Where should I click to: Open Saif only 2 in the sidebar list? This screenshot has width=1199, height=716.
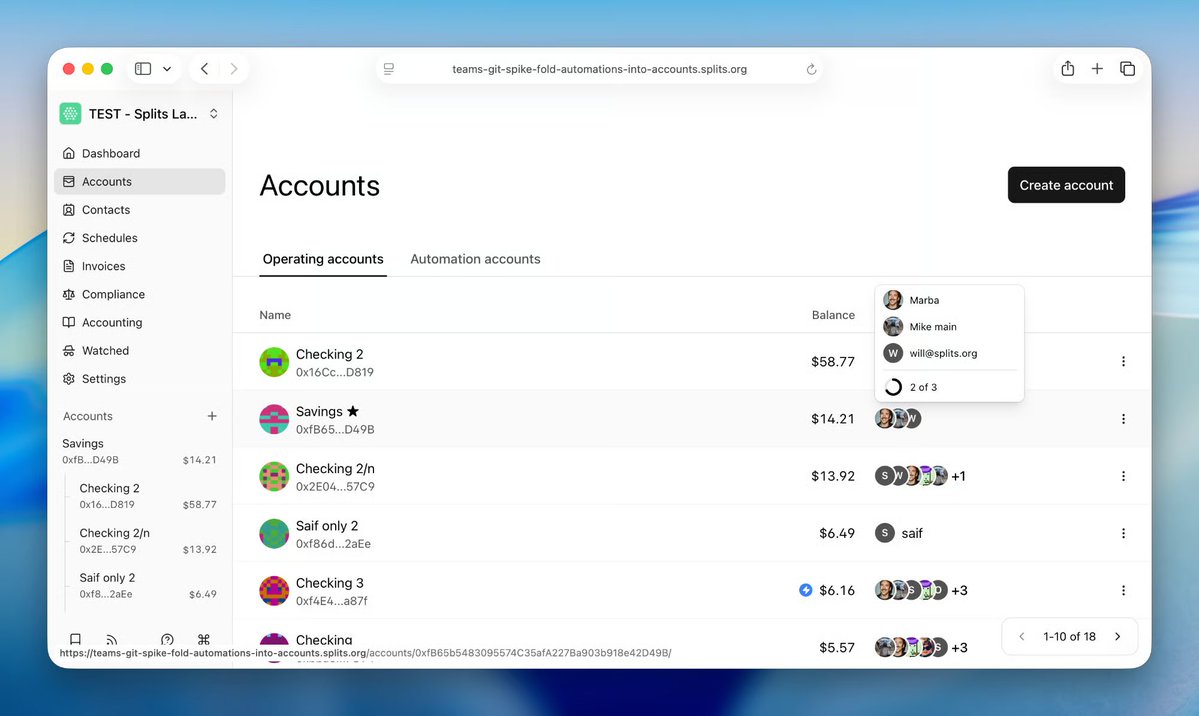point(147,585)
